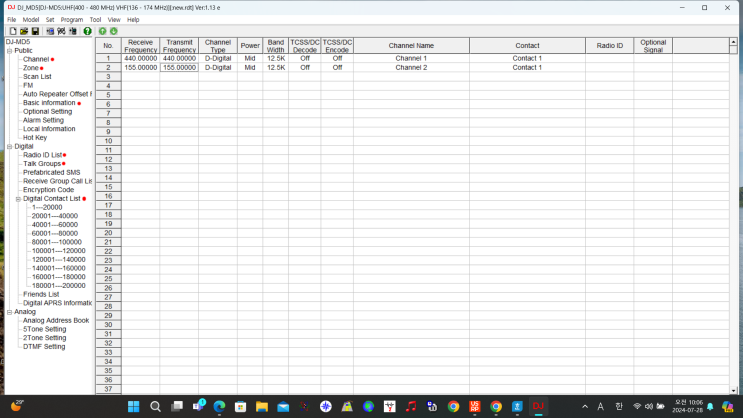The height and width of the screenshot is (418, 743).
Task: Open DTMF Setting tree item
Action: click(44, 346)
